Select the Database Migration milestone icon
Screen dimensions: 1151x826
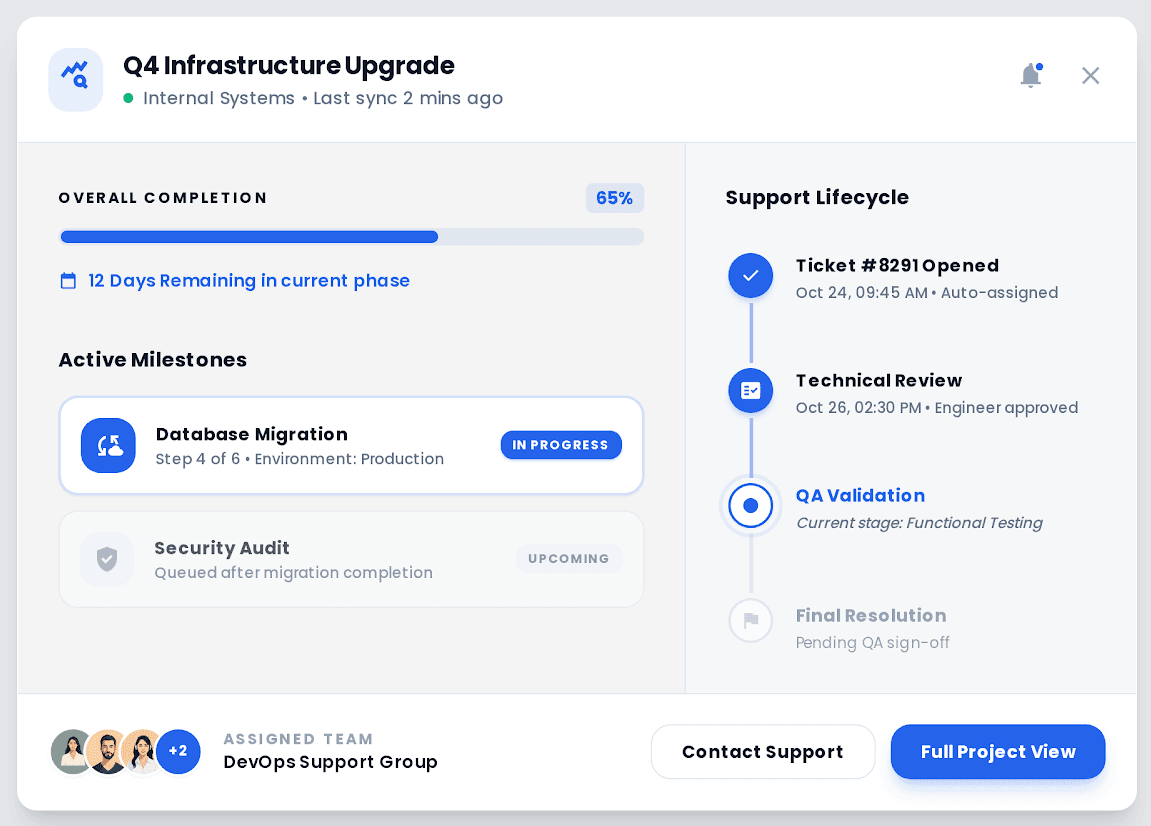coord(108,445)
